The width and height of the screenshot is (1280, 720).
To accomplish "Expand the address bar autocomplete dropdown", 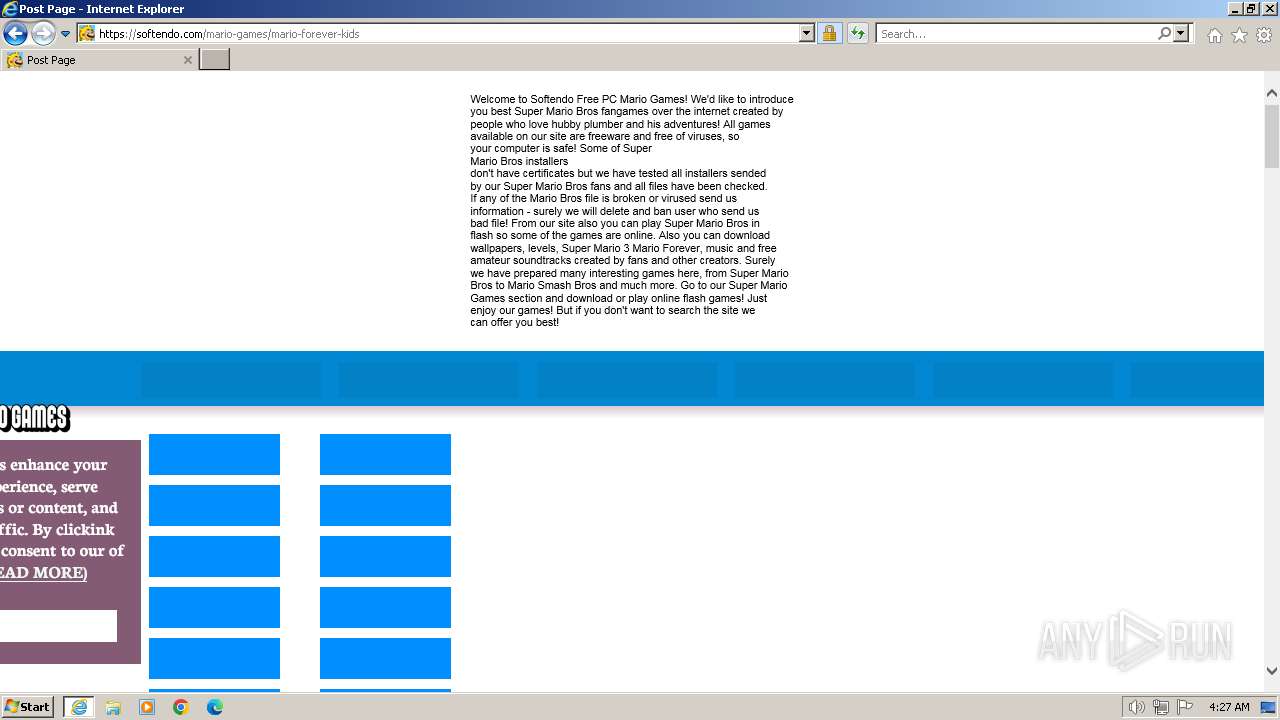I will pyautogui.click(x=807, y=33).
